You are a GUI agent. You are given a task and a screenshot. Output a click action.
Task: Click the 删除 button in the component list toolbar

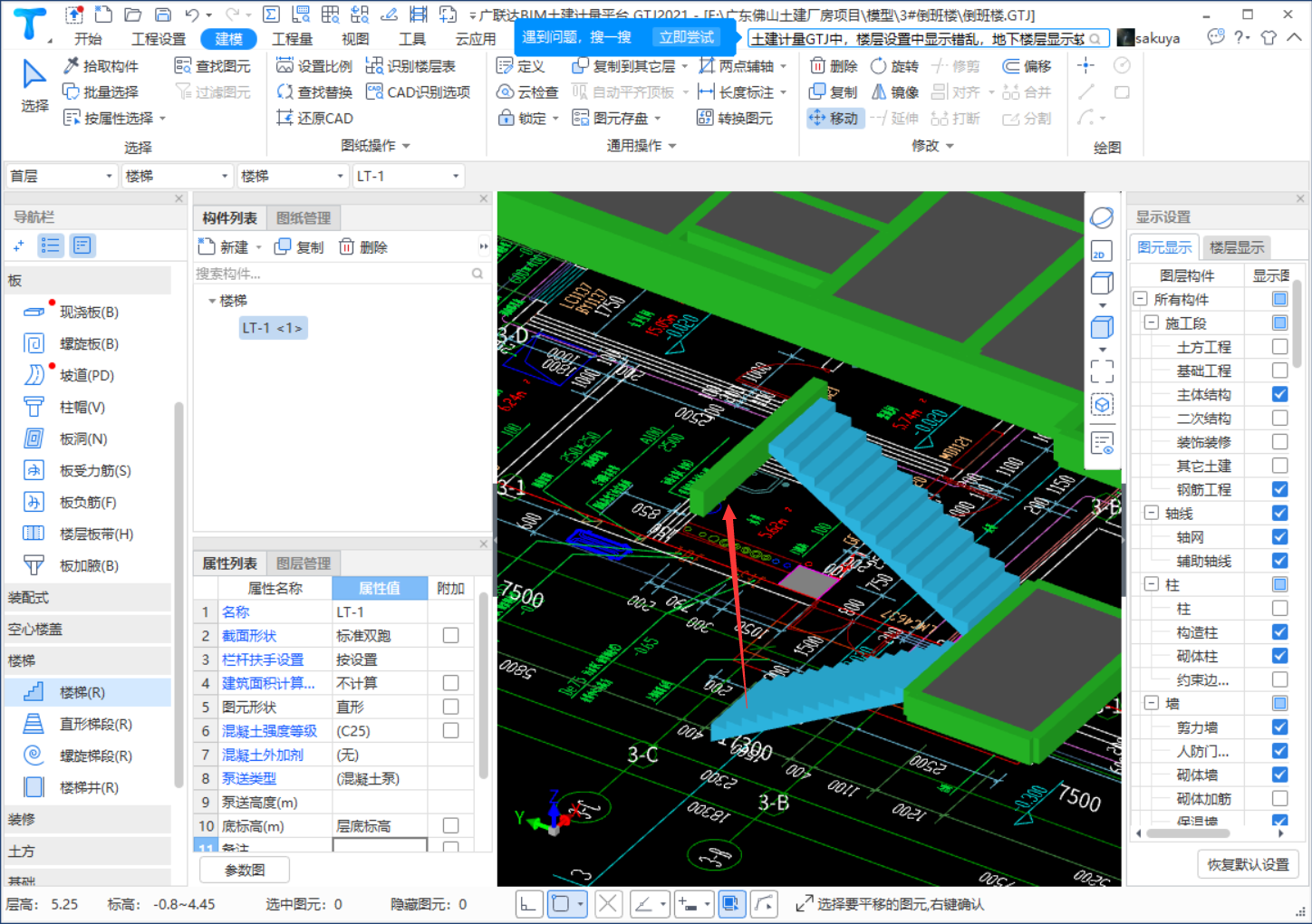(x=363, y=246)
